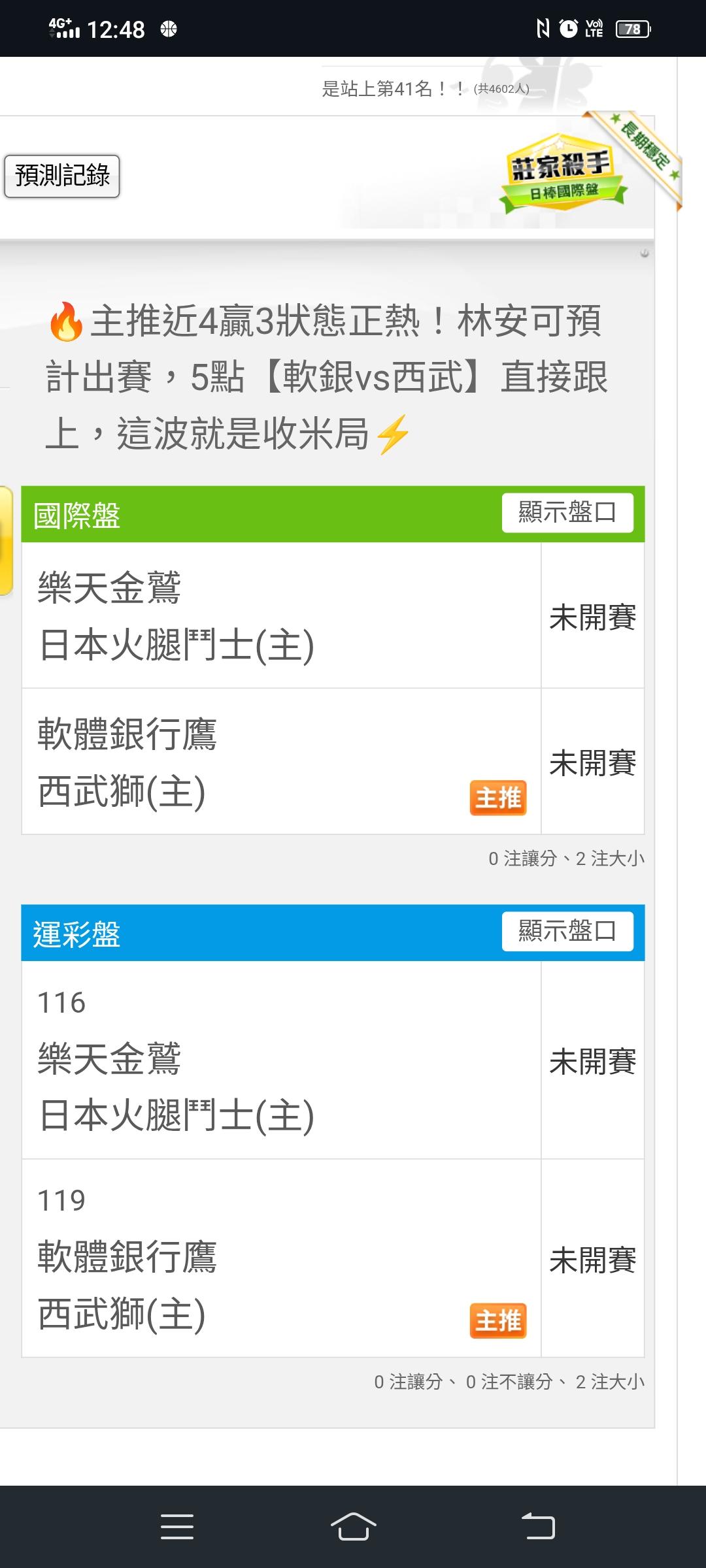Show odds for 國際盤 with 顯示盤口
Viewport: 706px width, 1568px height.
[567, 513]
